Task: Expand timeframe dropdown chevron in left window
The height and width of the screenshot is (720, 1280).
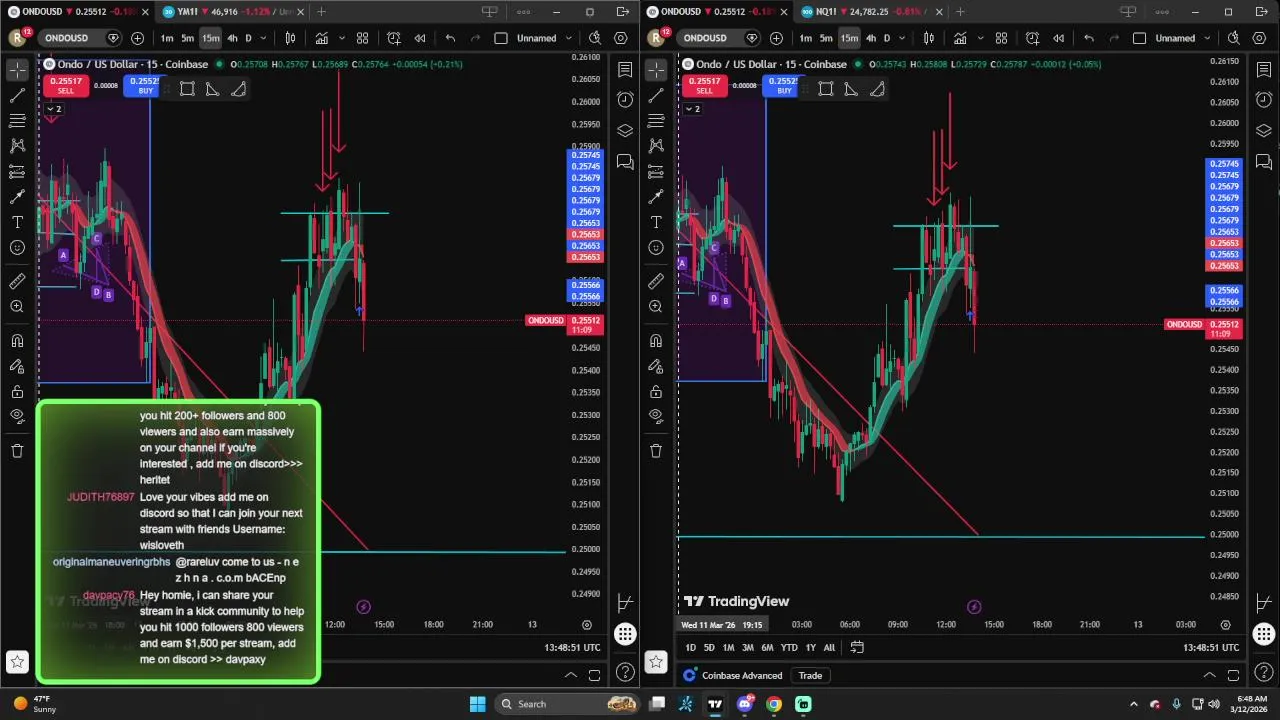Action: click(263, 38)
